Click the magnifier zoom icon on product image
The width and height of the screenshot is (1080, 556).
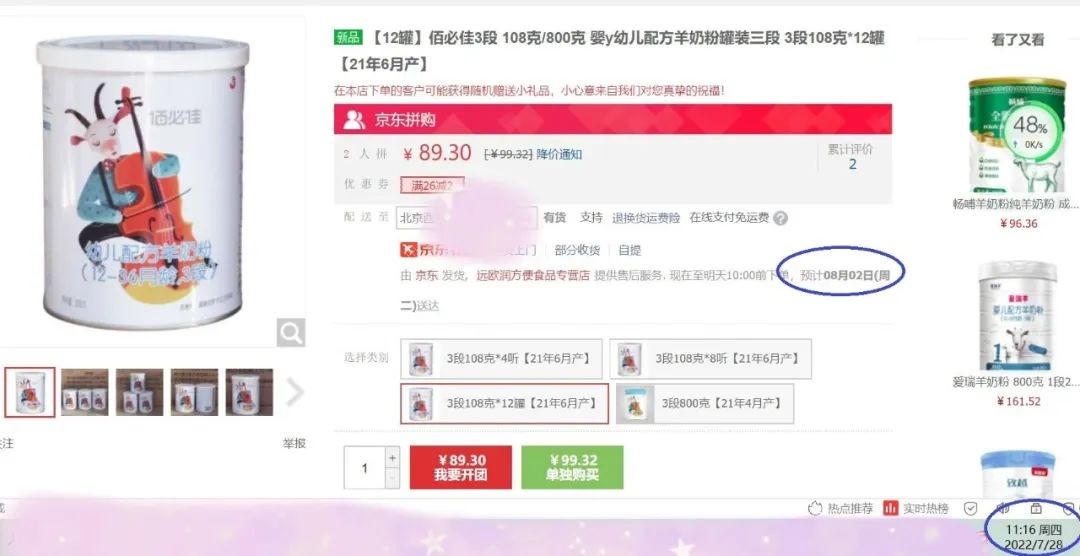(x=291, y=333)
